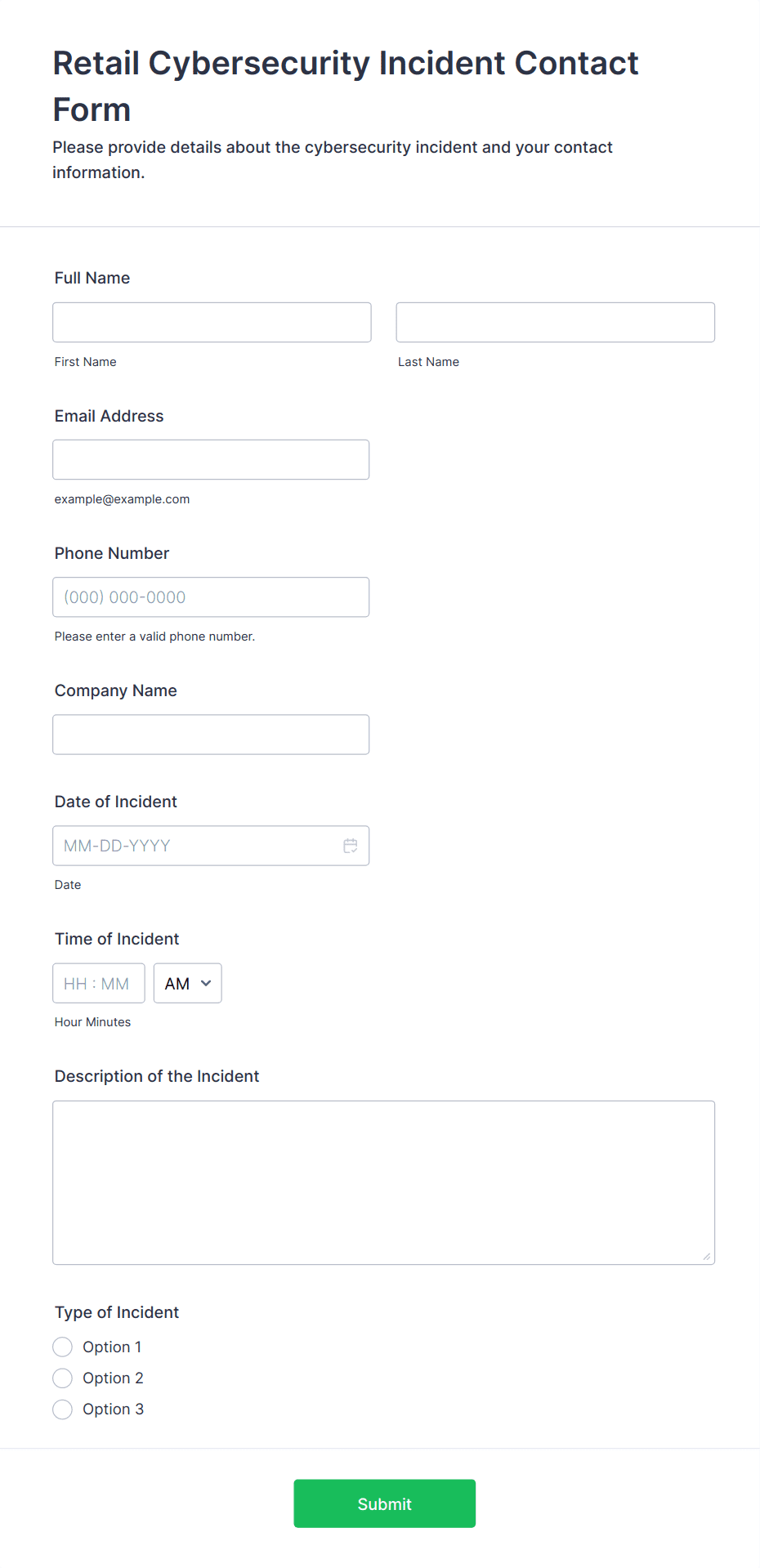Open the date picker calendar icon
This screenshot has height=1568, width=760.
[x=351, y=846]
